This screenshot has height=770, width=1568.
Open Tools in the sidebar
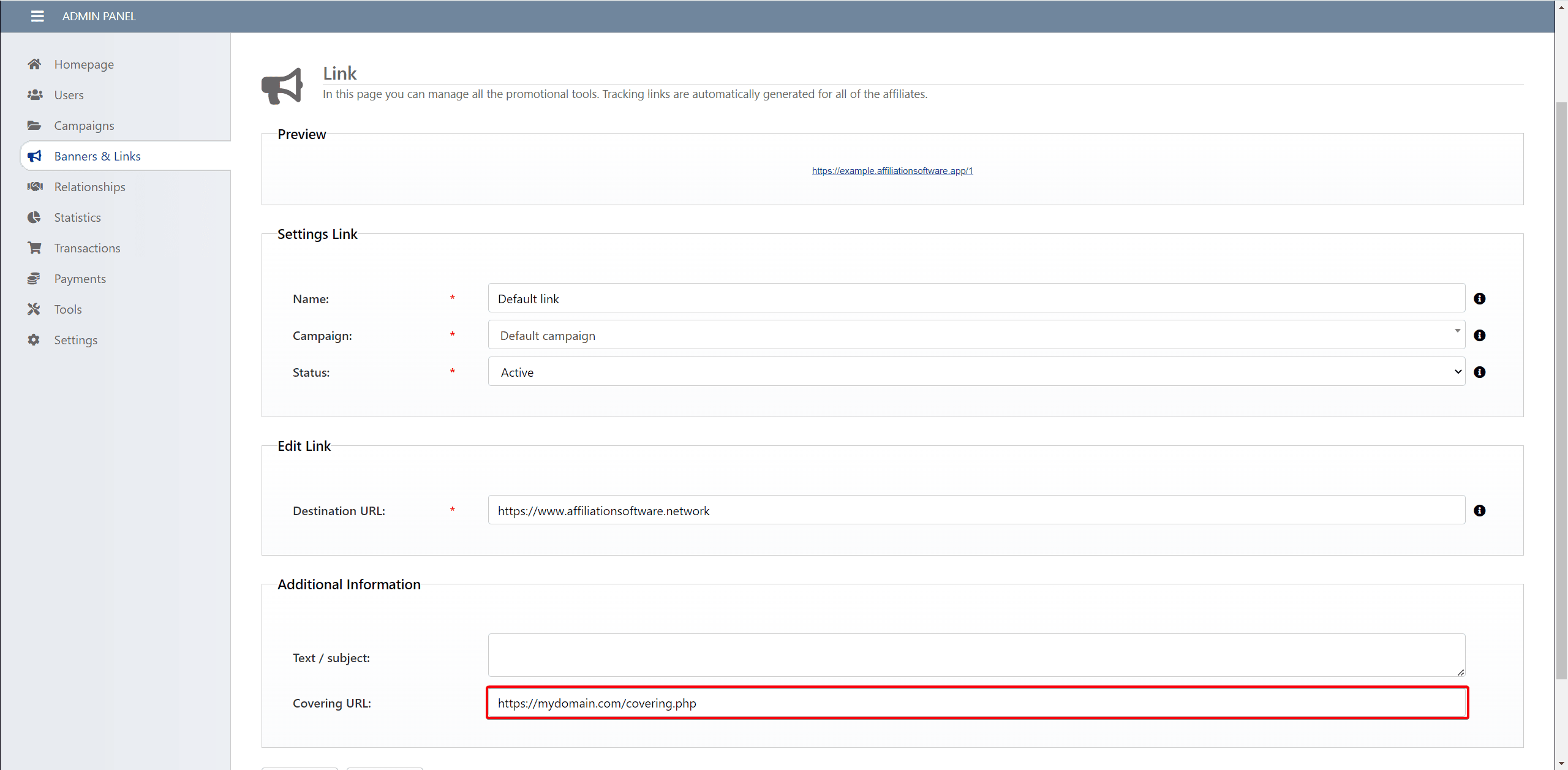tap(67, 309)
